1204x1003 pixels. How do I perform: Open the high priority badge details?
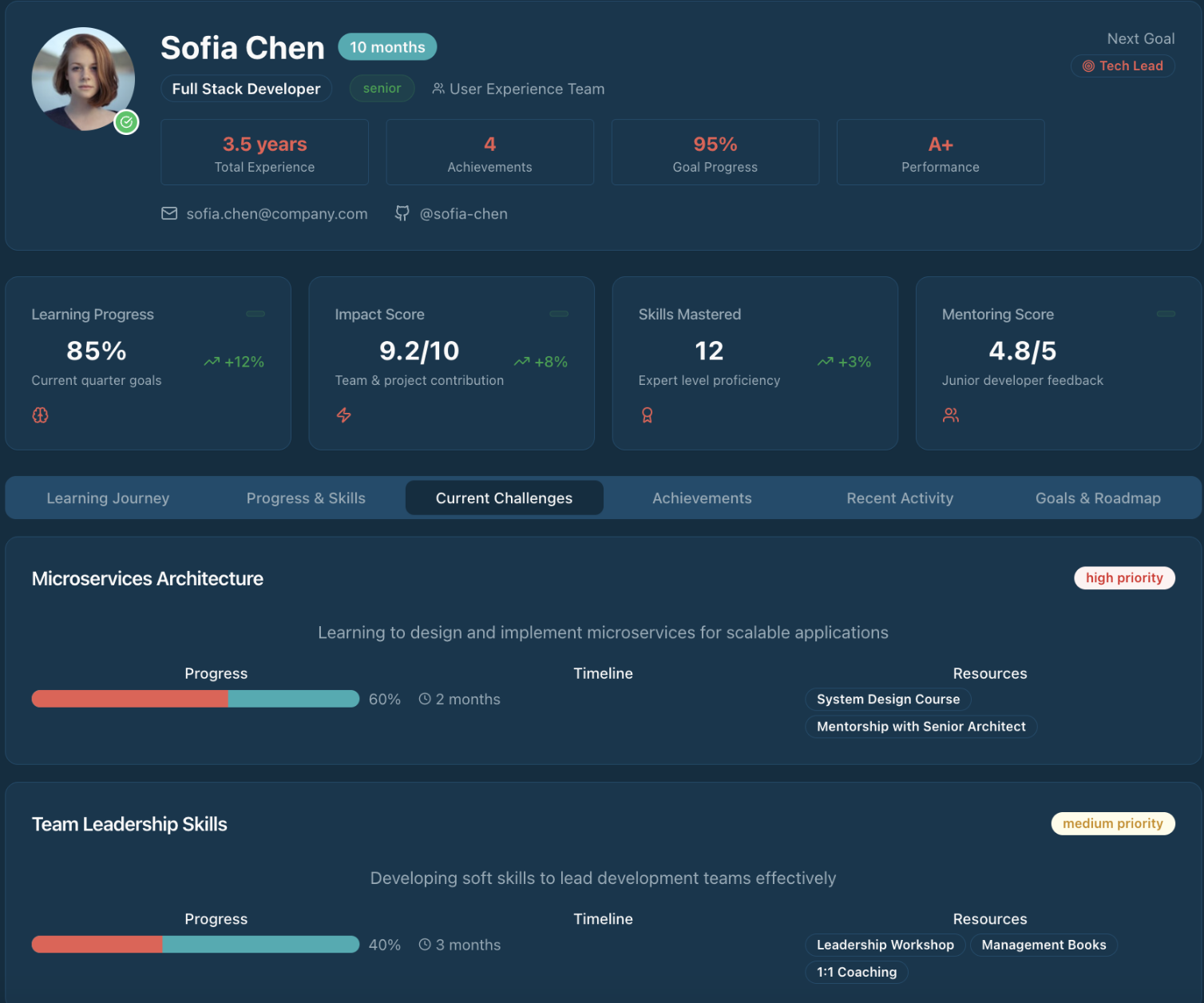pyautogui.click(x=1124, y=577)
